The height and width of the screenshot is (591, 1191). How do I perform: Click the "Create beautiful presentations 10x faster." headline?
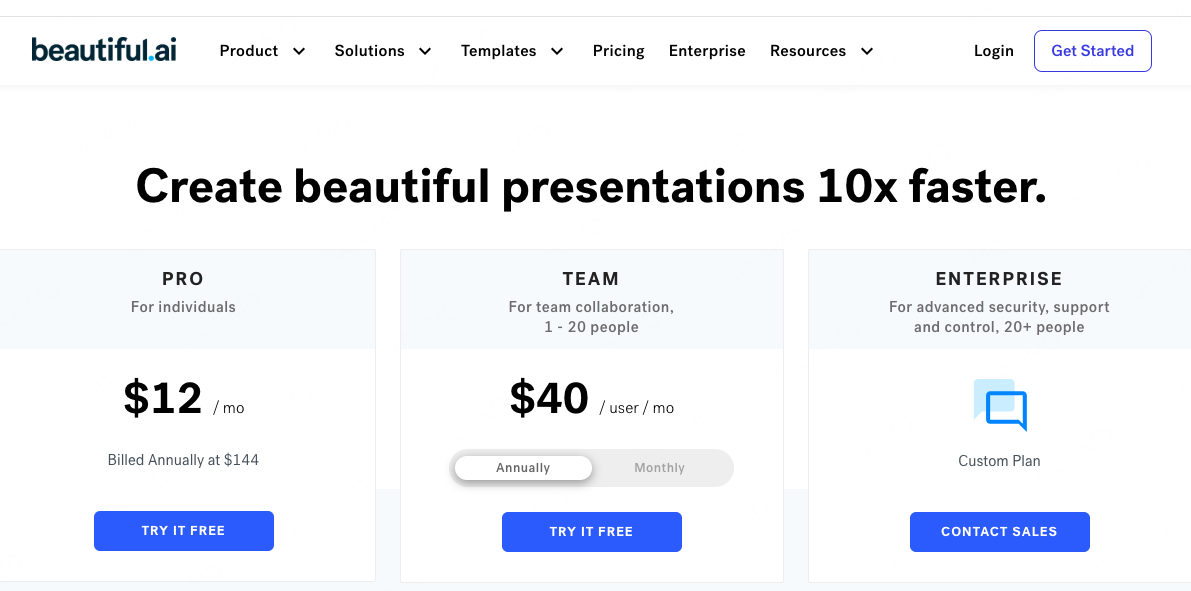coord(591,185)
